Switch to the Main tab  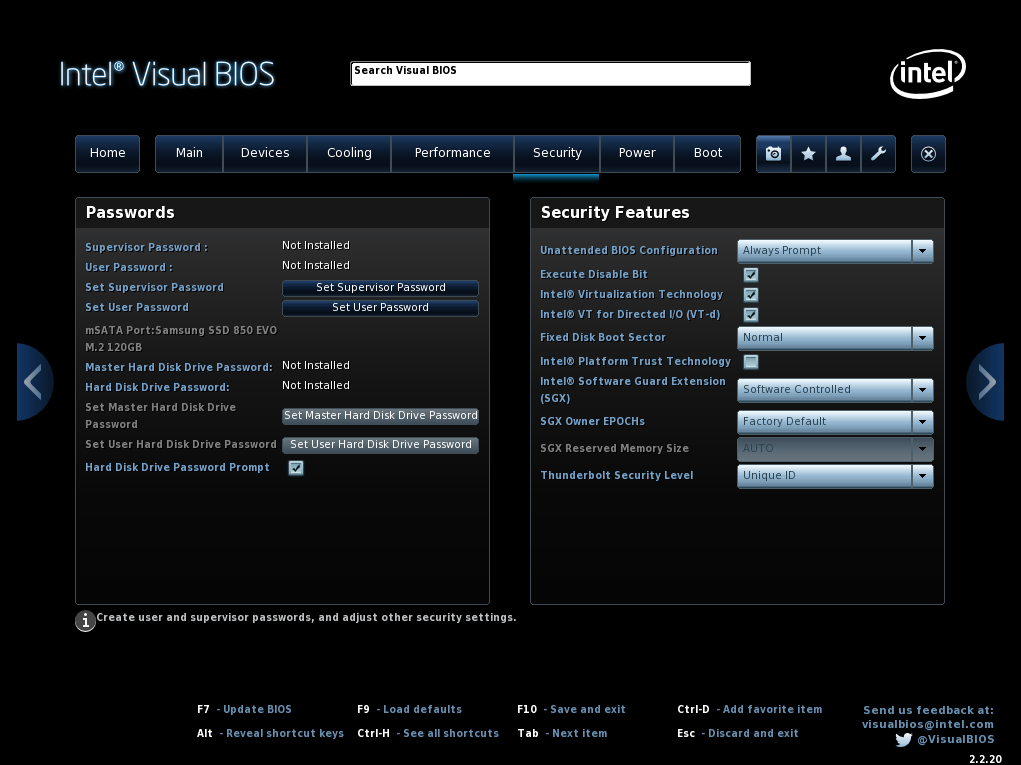coord(189,154)
